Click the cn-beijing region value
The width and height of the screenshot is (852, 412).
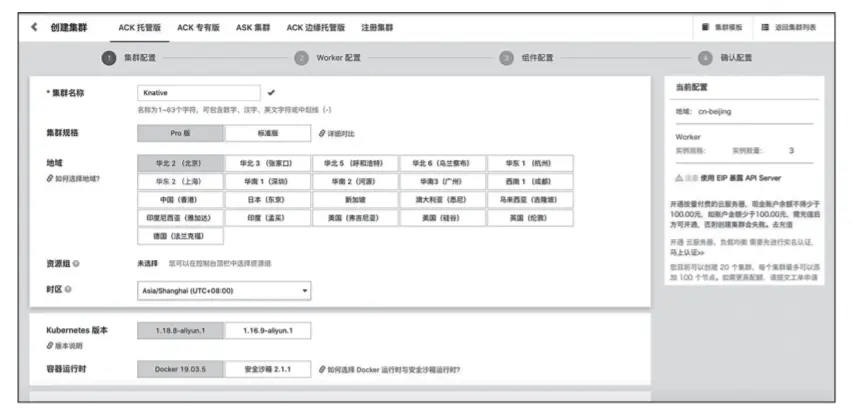tap(715, 111)
